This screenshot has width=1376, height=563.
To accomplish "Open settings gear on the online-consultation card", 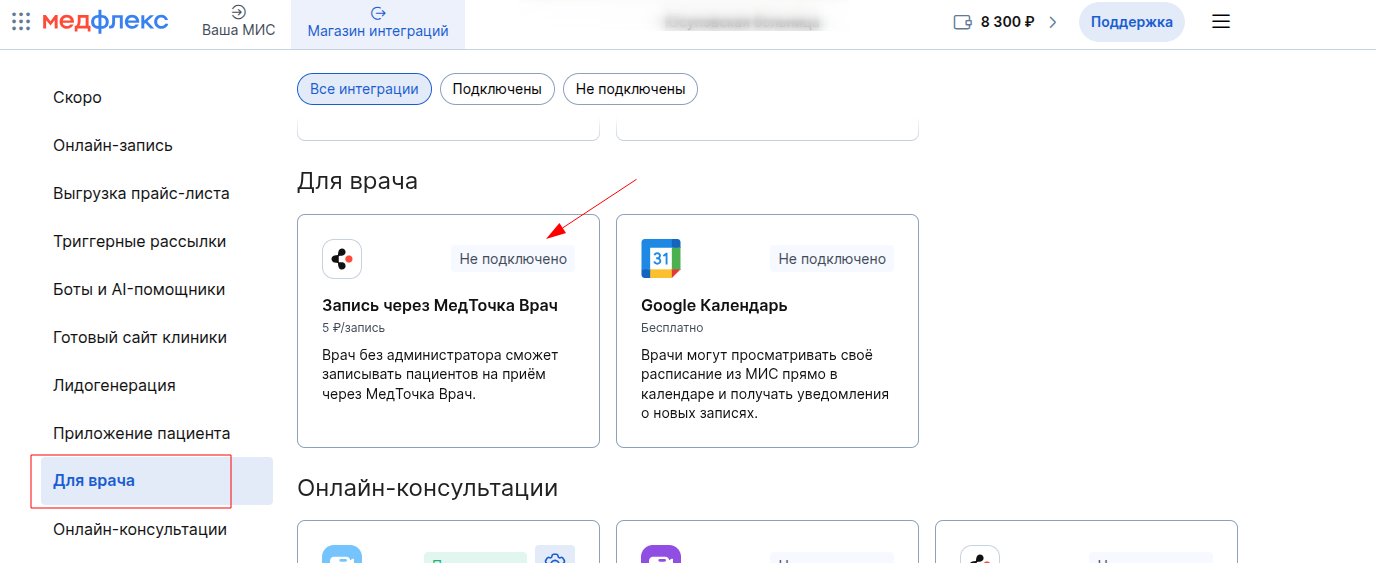I will point(554,556).
